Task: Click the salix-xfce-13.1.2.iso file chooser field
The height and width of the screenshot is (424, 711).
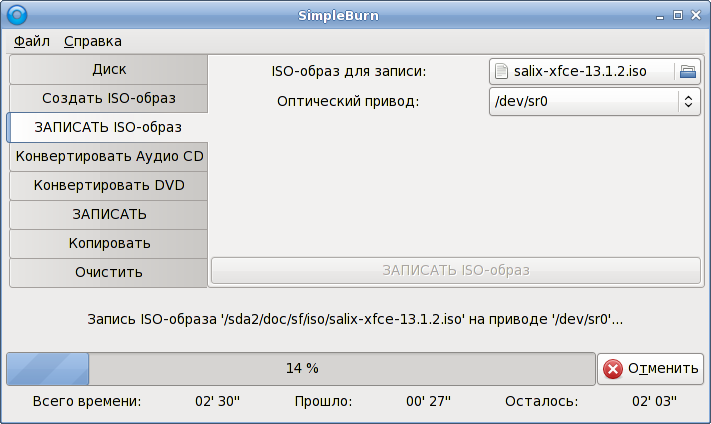Action: point(580,71)
